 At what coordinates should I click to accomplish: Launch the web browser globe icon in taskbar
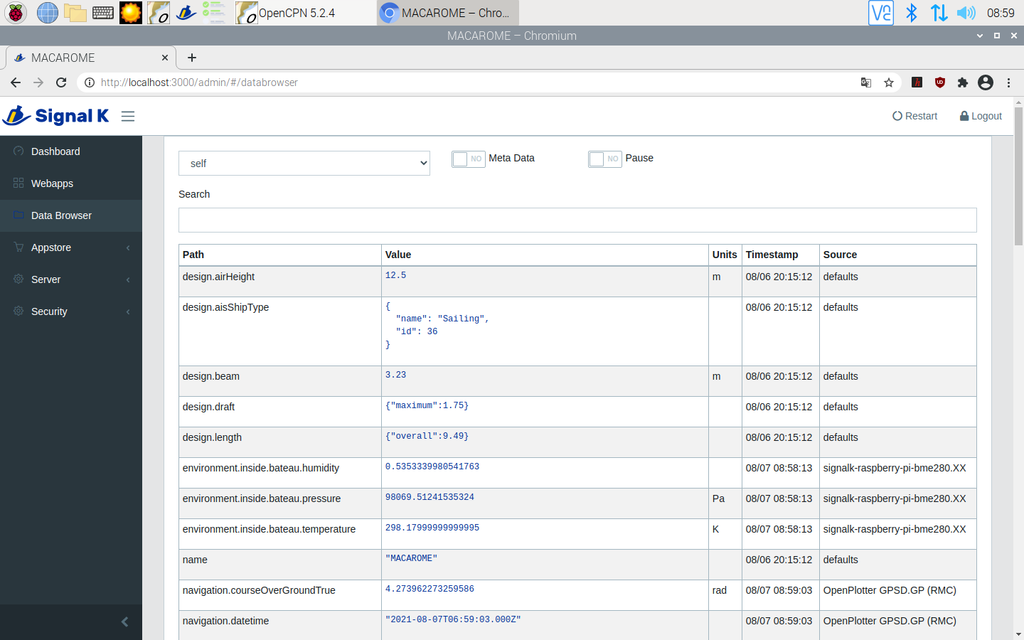pos(47,12)
